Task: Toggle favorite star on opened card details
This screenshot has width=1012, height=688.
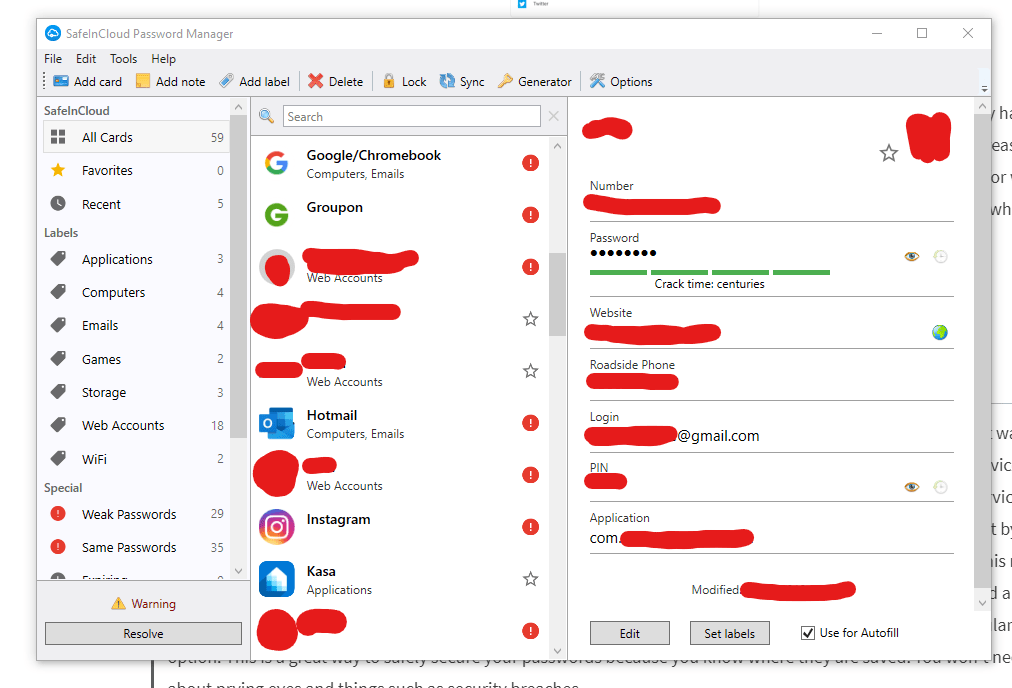Action: (x=889, y=153)
